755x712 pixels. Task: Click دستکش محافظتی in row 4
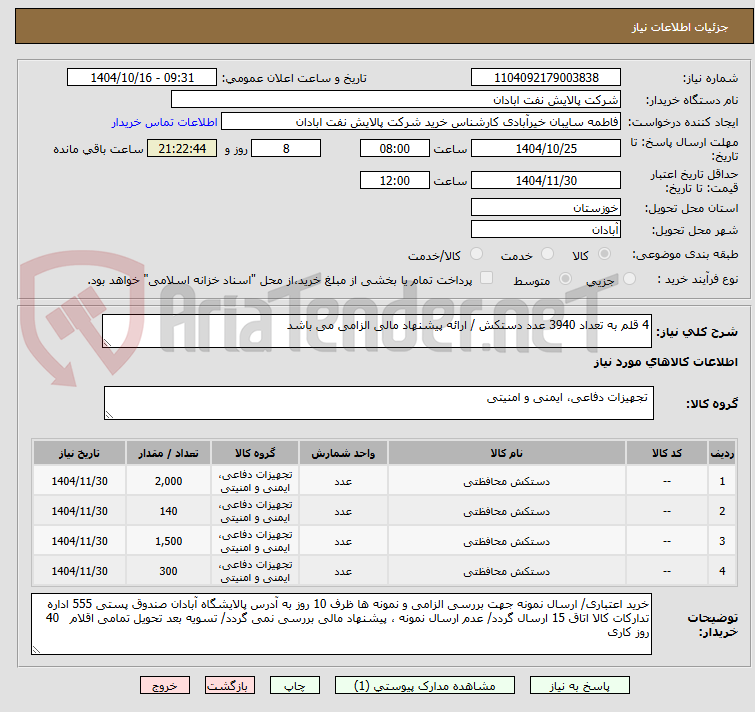[x=507, y=571]
